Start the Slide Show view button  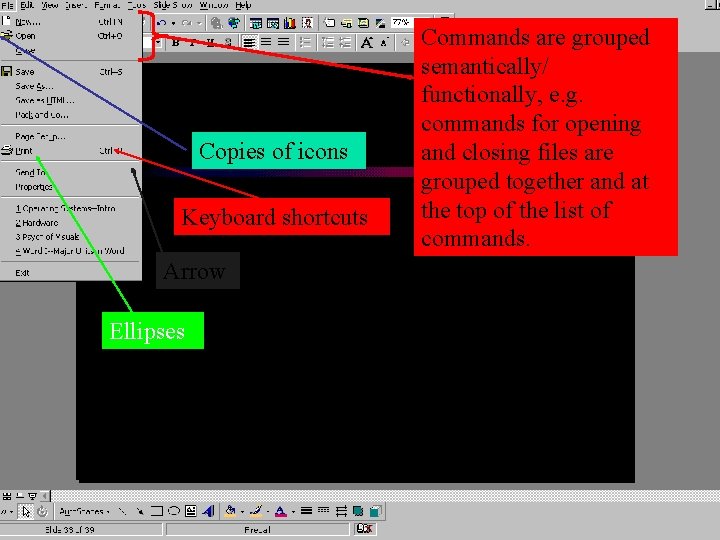[32, 496]
